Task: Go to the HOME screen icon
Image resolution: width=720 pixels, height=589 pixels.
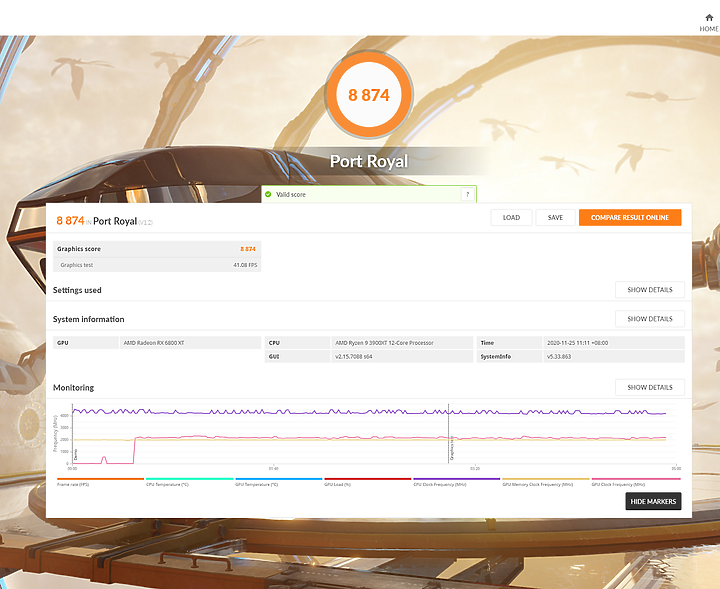Action: (x=709, y=18)
